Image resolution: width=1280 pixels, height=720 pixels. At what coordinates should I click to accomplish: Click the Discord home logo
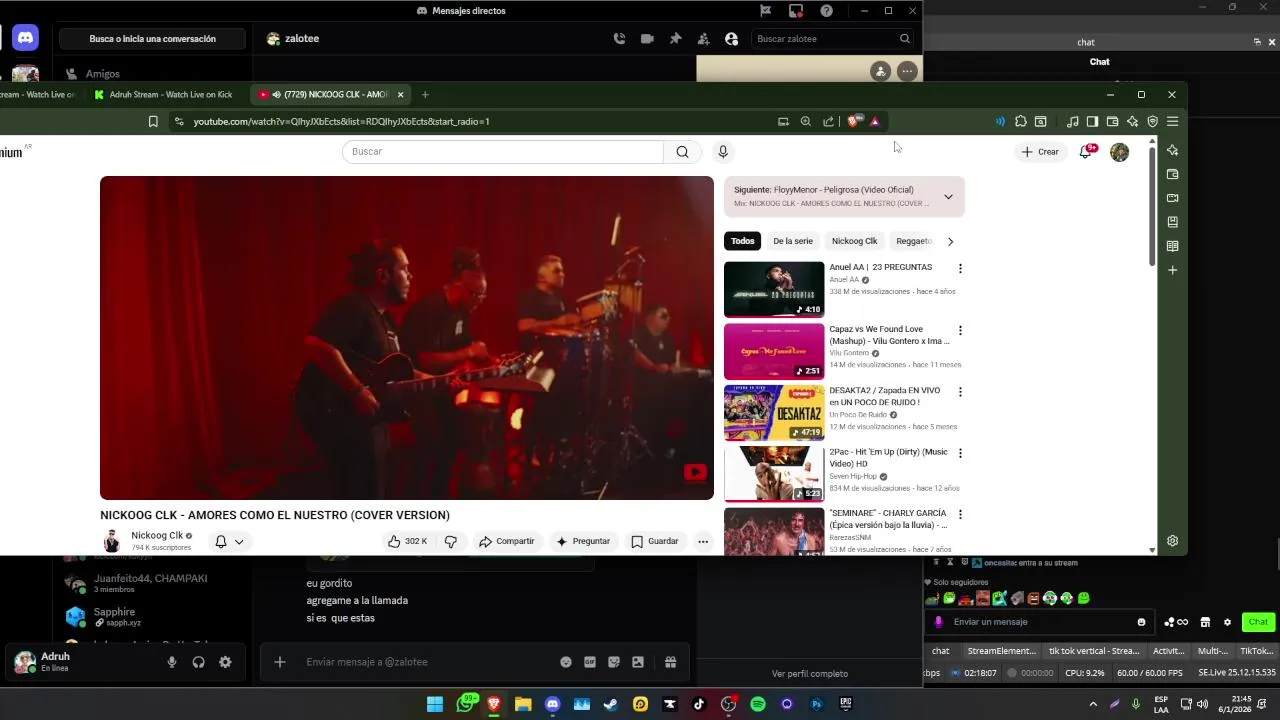pos(25,38)
